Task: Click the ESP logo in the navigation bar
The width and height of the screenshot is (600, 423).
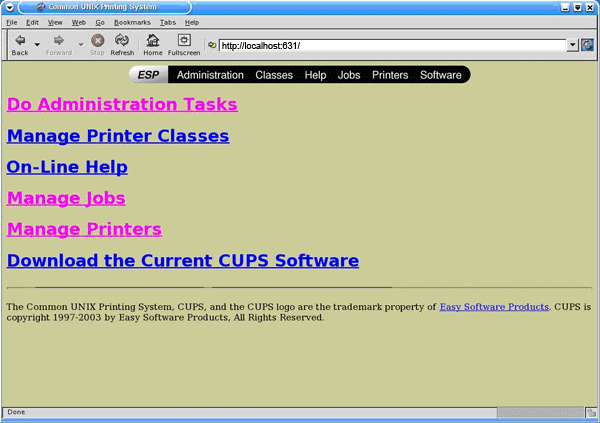Action: [x=149, y=75]
